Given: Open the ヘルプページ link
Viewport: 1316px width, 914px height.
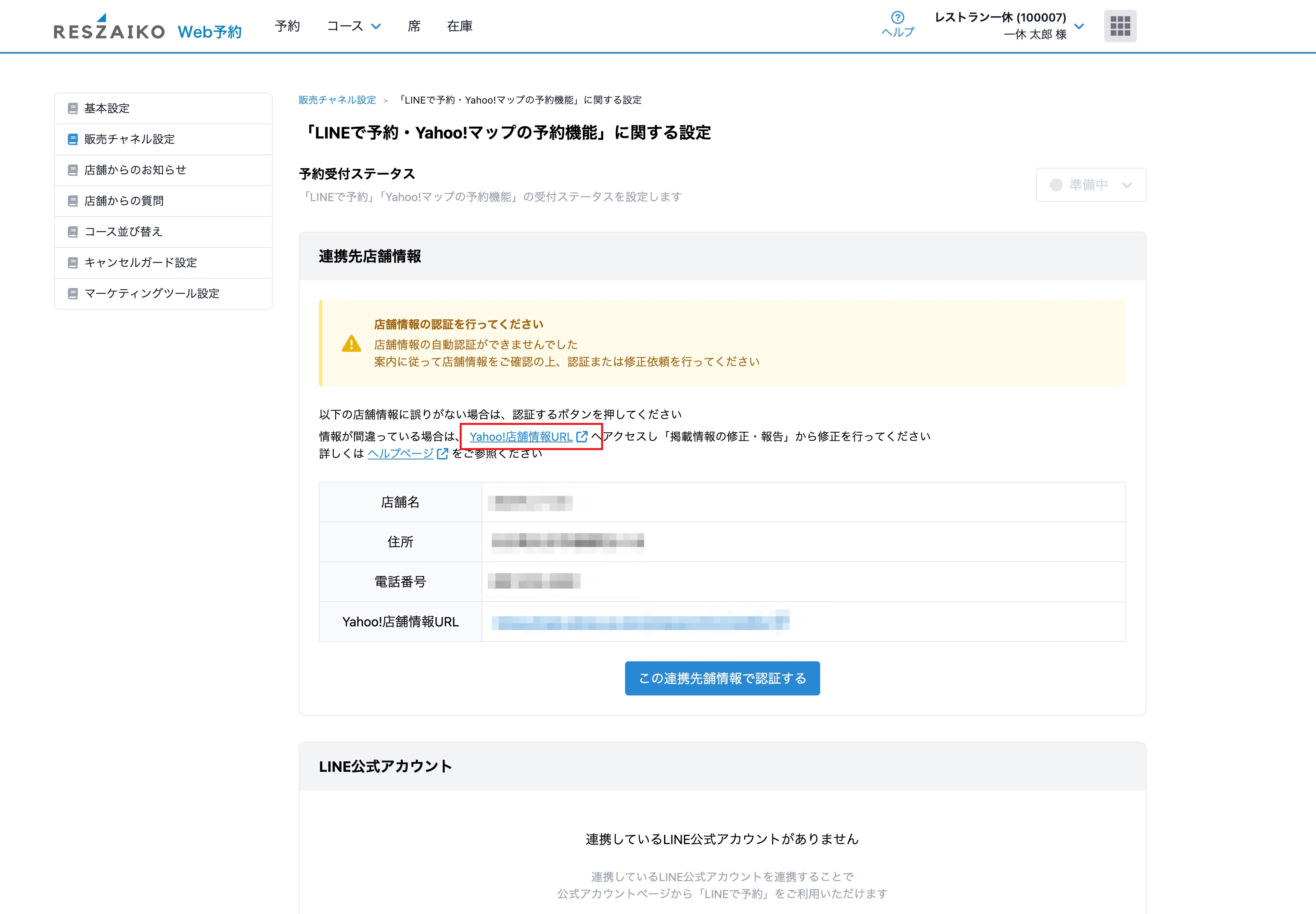Looking at the screenshot, I should [400, 454].
